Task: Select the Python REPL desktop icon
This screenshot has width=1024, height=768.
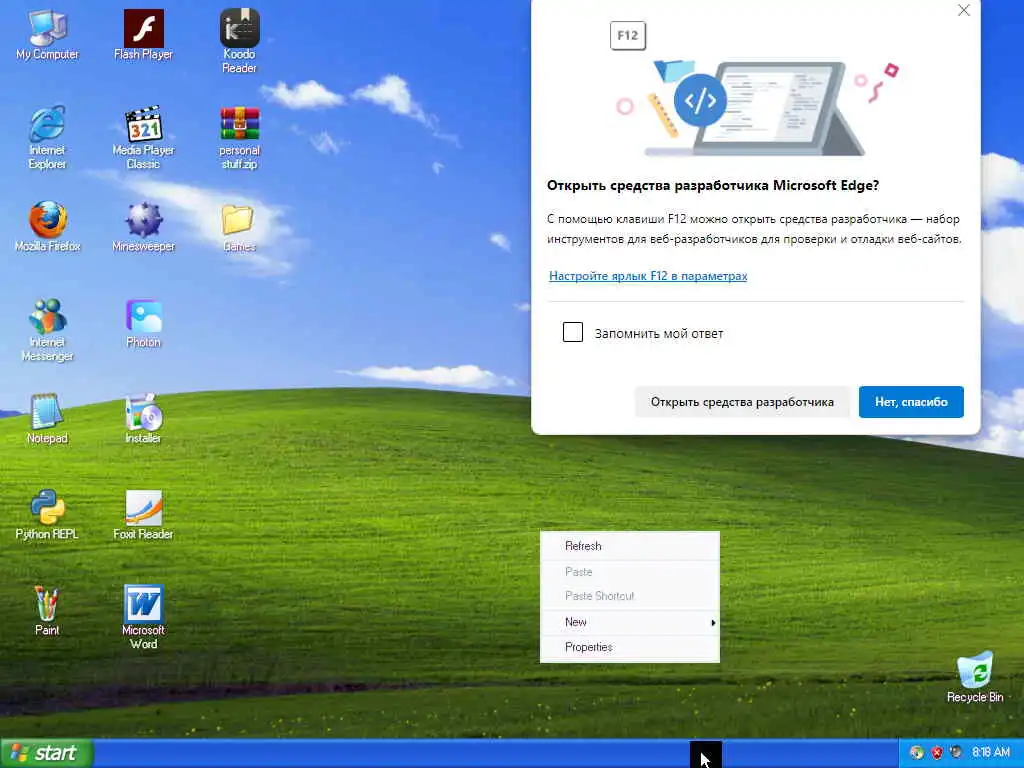Action: tap(47, 515)
